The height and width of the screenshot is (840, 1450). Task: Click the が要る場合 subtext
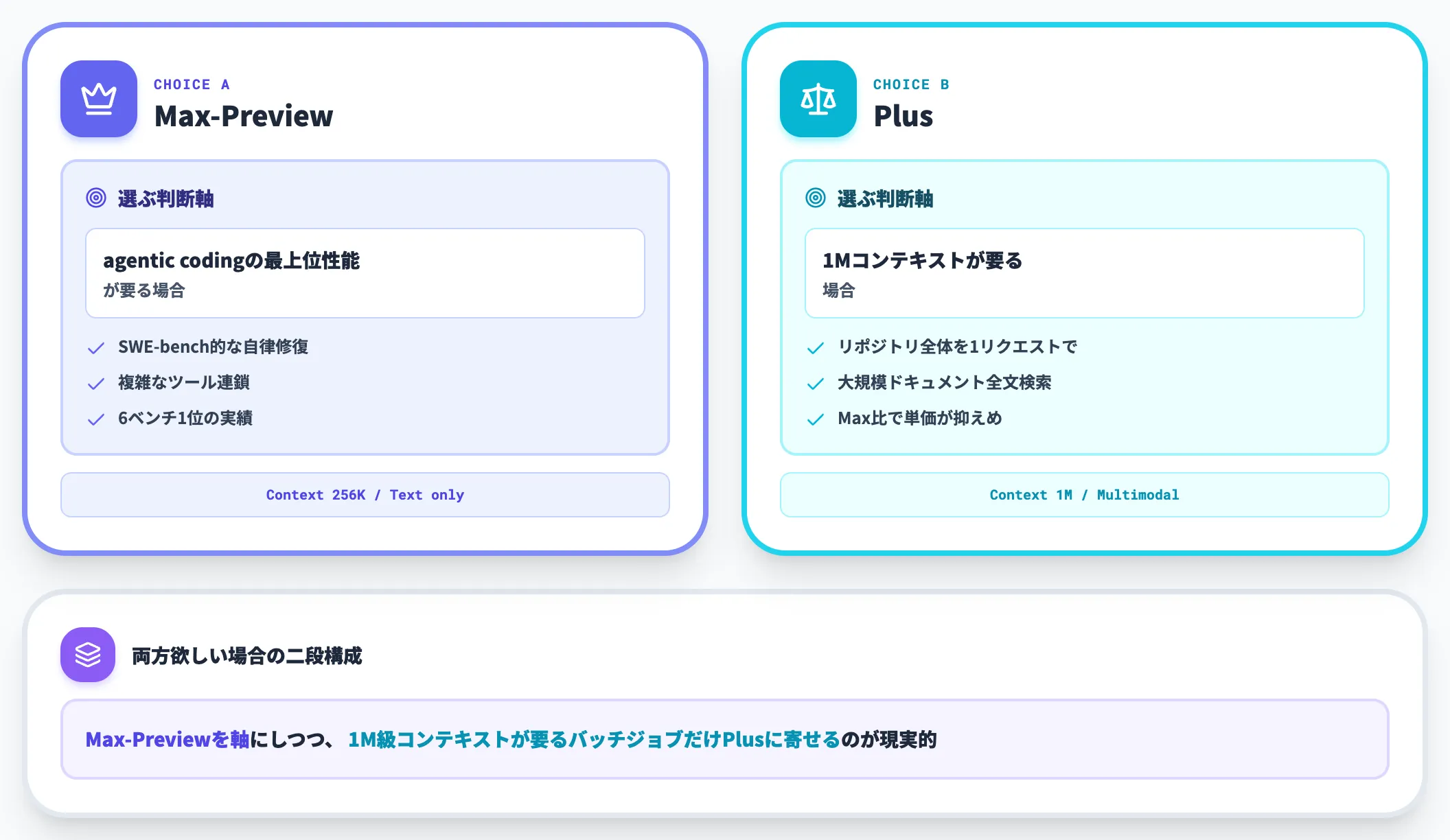coord(144,290)
